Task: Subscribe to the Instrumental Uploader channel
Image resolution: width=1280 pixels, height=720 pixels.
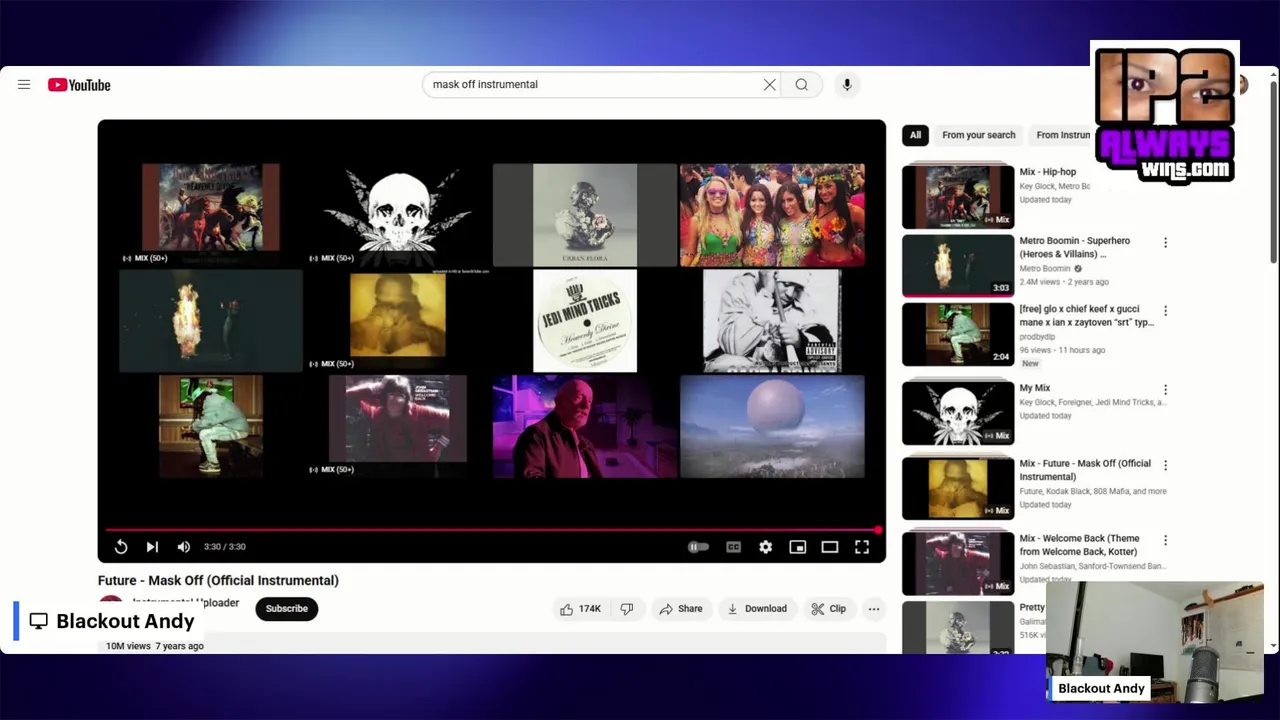Action: tap(287, 609)
